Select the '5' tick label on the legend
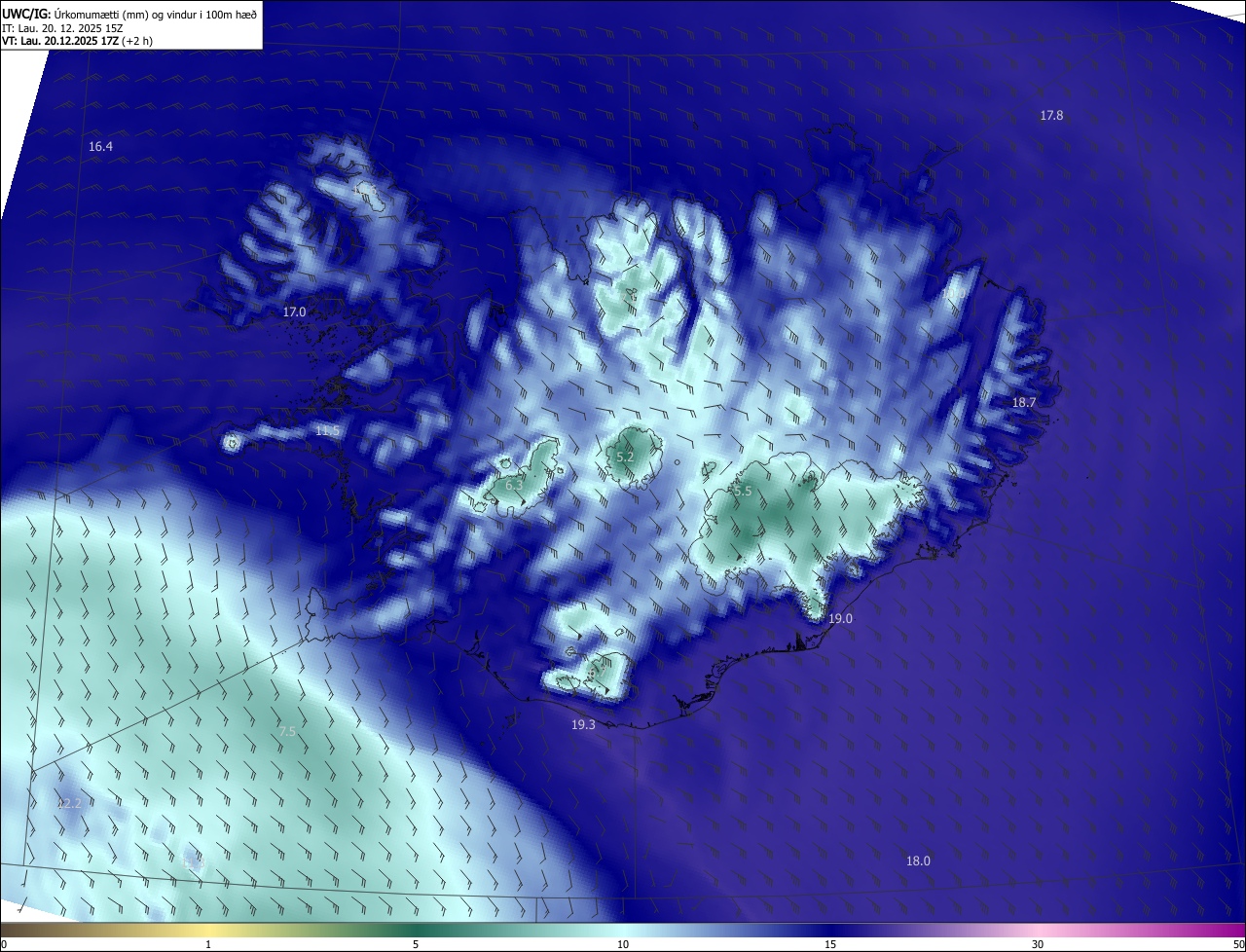1246x952 pixels. [x=416, y=945]
